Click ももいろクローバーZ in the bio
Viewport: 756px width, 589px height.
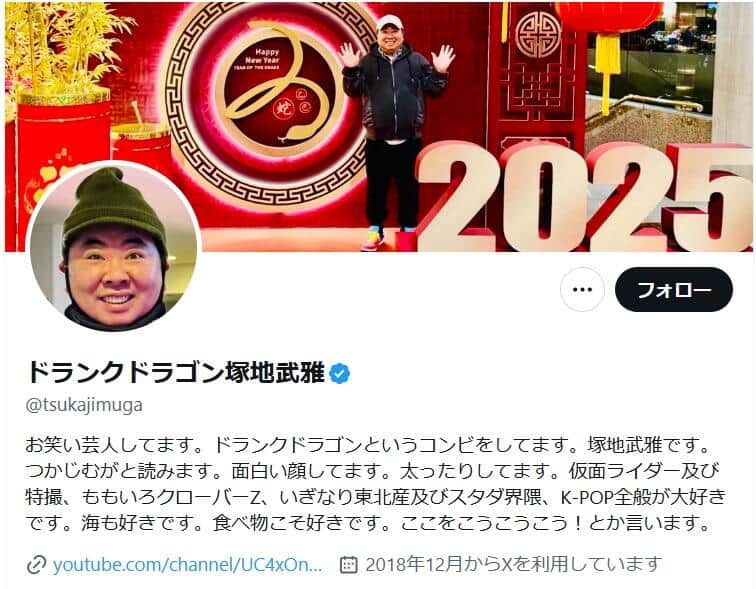(177, 496)
